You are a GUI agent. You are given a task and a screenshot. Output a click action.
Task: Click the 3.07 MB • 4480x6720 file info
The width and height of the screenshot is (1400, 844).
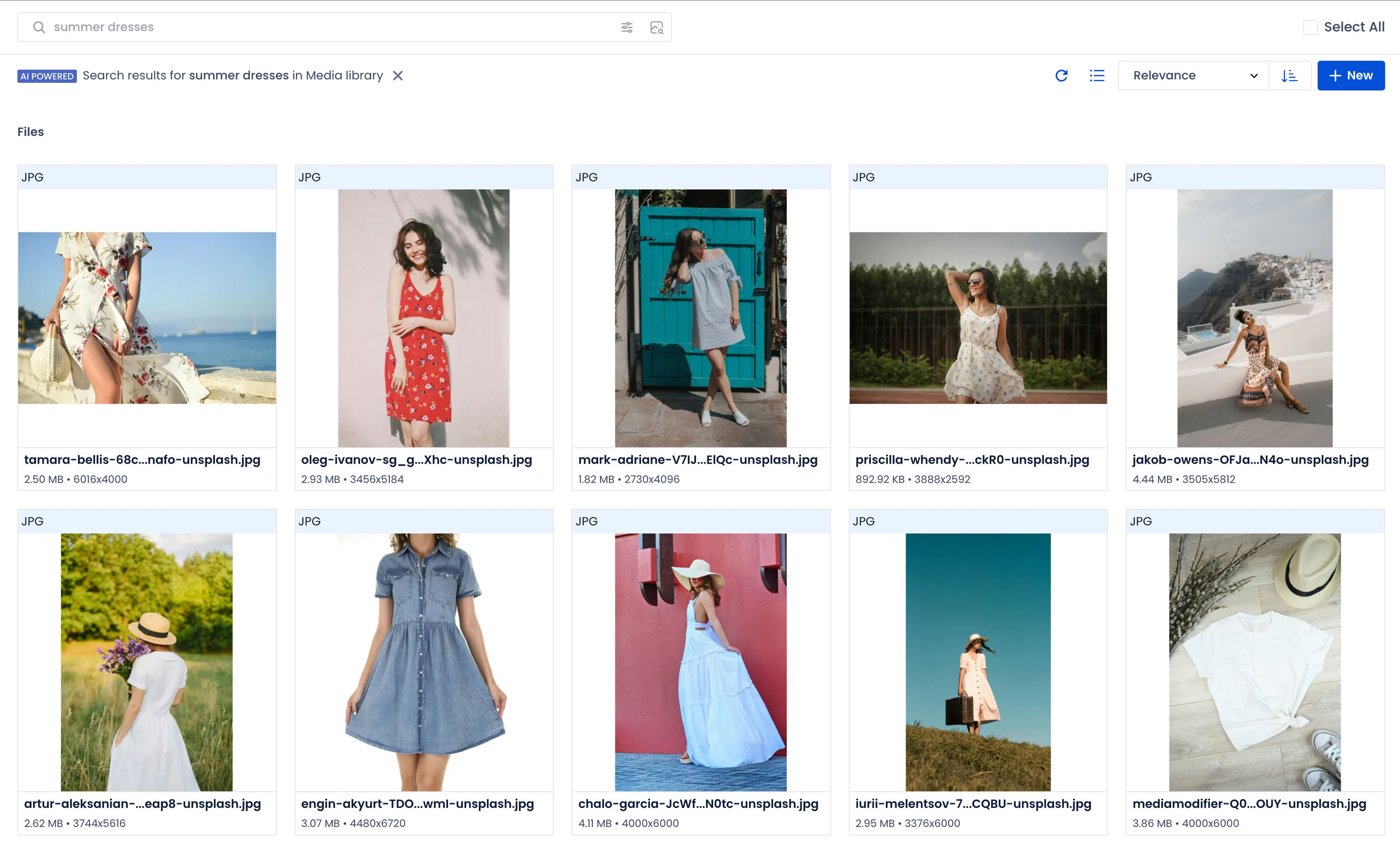click(353, 823)
